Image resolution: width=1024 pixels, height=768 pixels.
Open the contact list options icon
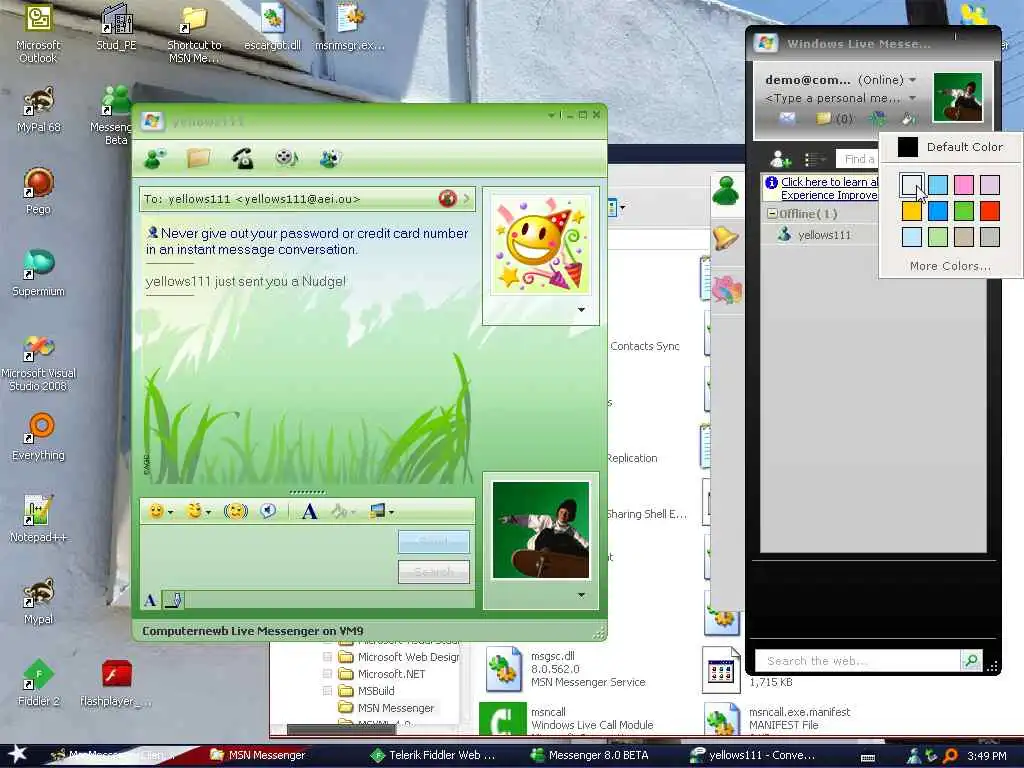[x=814, y=159]
